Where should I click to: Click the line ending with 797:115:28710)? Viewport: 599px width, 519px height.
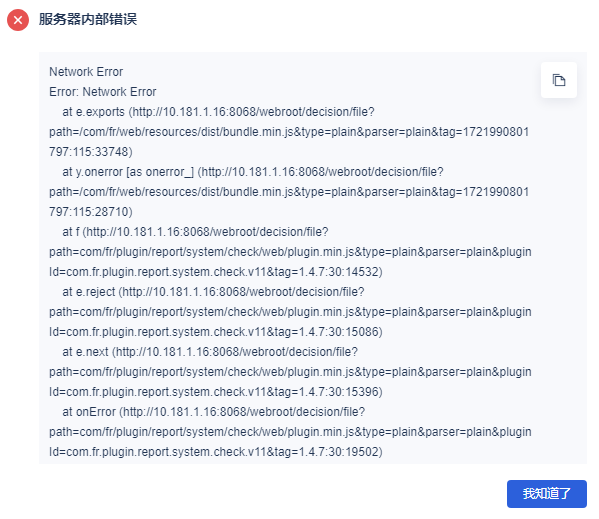pyautogui.click(x=91, y=212)
